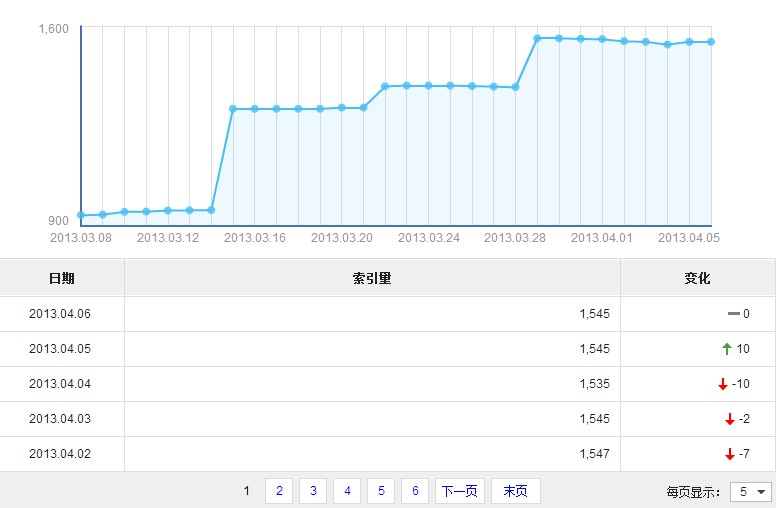Viewport: 784px width, 508px height.
Task: Click the 索引量 column header
Action: [372, 278]
